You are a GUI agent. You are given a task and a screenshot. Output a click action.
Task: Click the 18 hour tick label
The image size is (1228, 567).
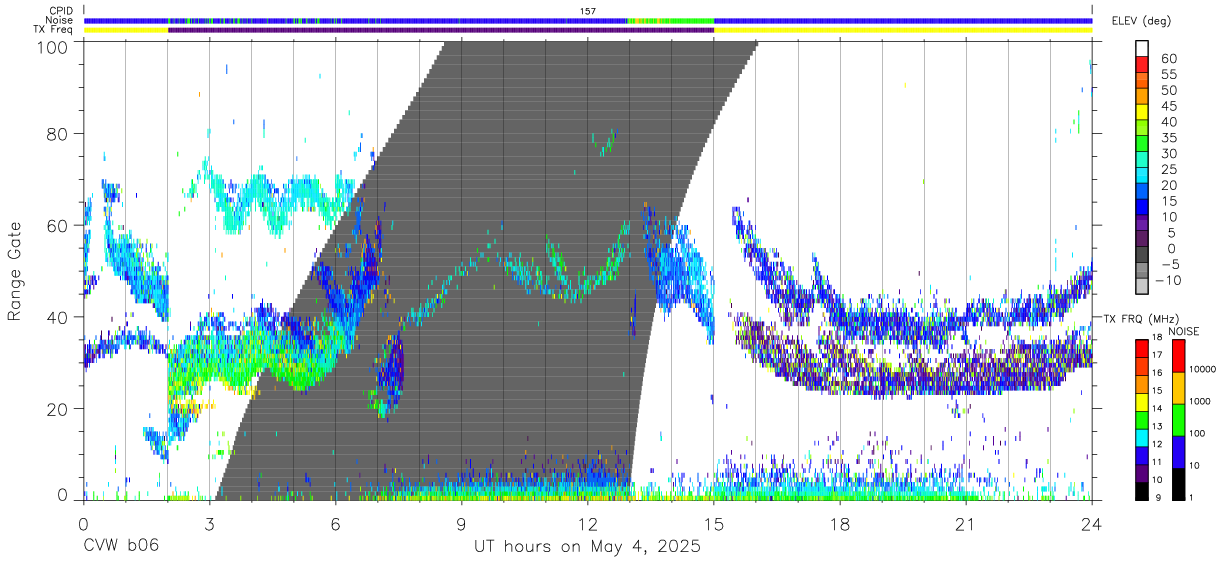pos(840,524)
